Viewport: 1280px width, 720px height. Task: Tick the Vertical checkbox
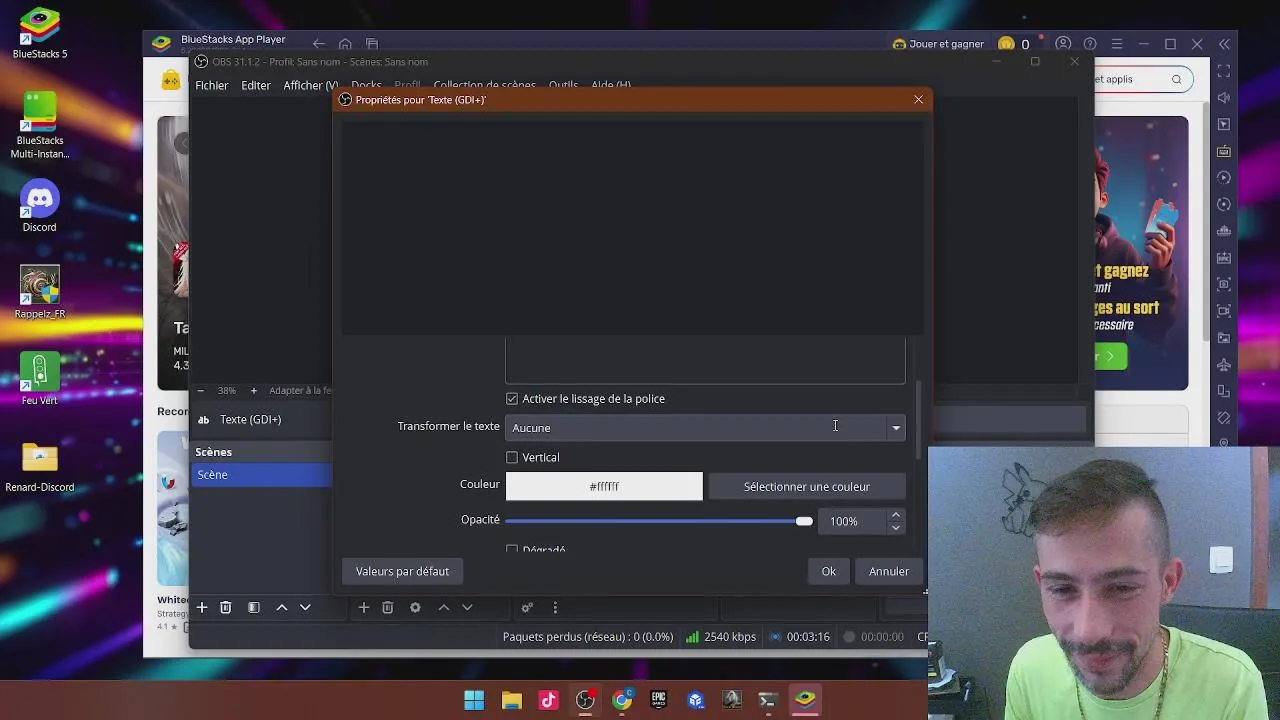(x=512, y=458)
